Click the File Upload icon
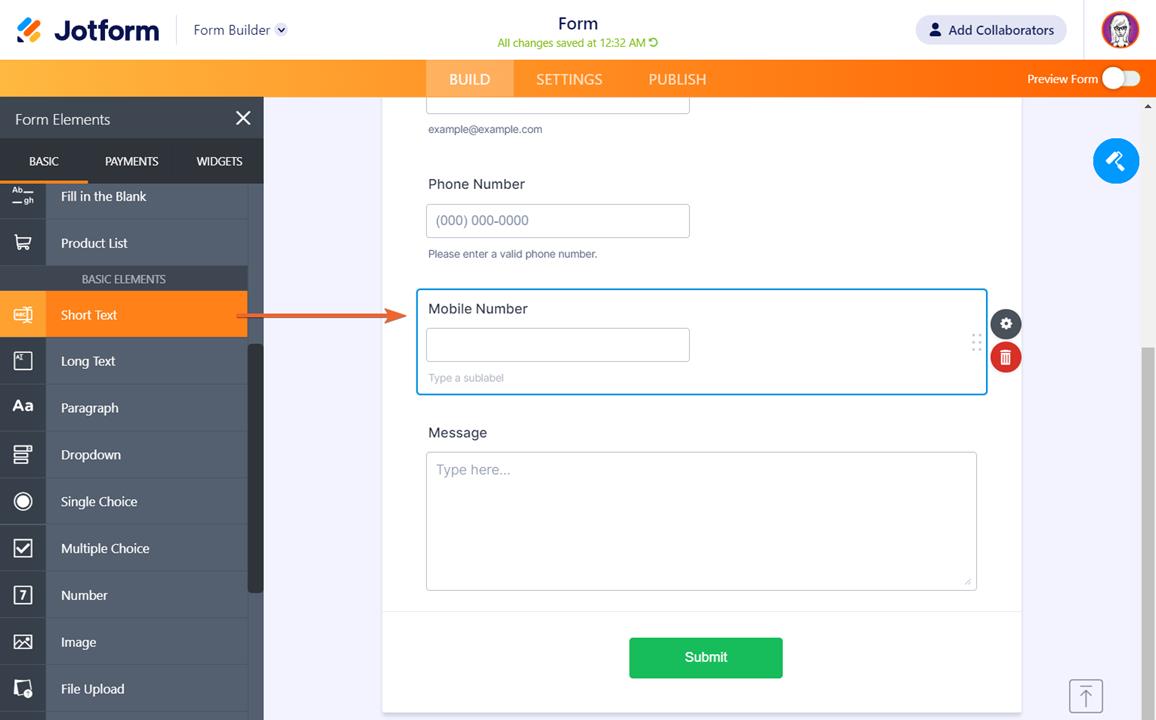 coord(23,688)
